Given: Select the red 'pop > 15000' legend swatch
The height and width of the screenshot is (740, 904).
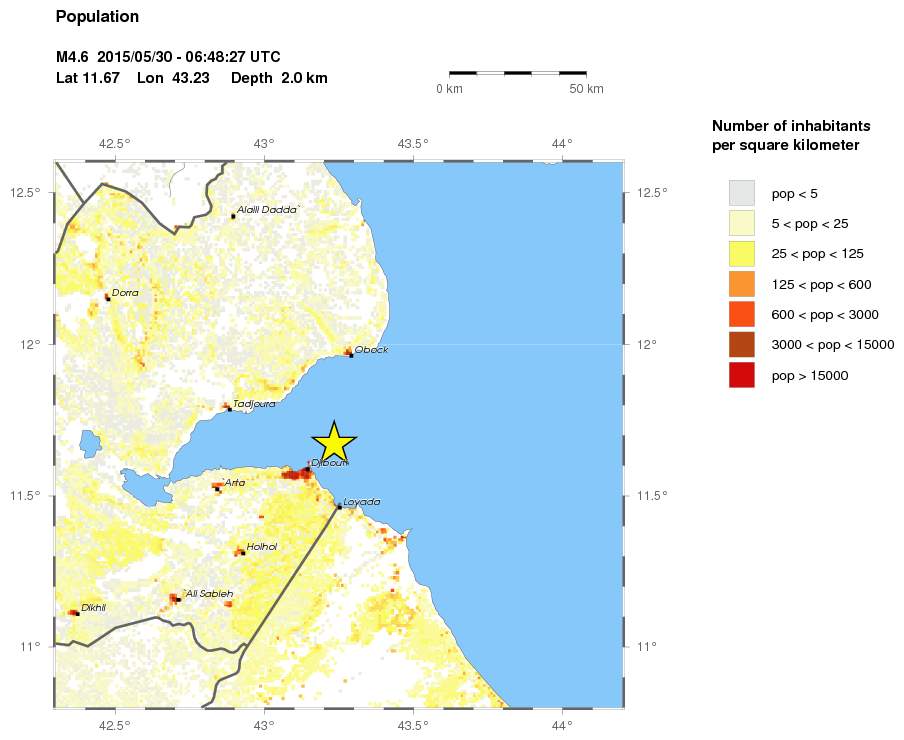Looking at the screenshot, I should (741, 376).
